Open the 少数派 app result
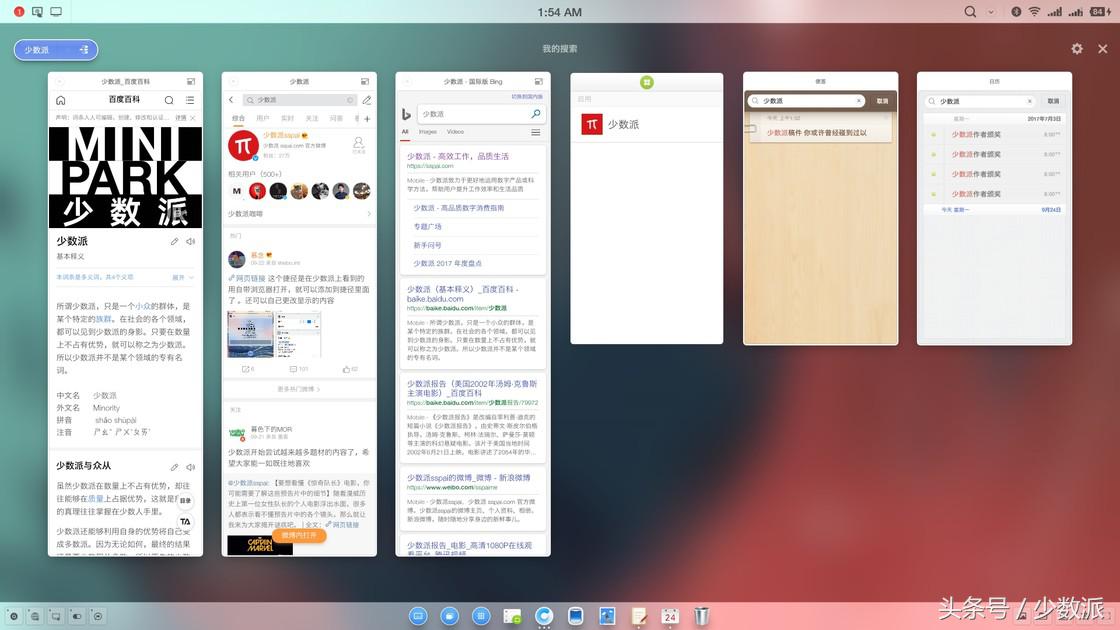This screenshot has width=1120, height=630. (620, 124)
